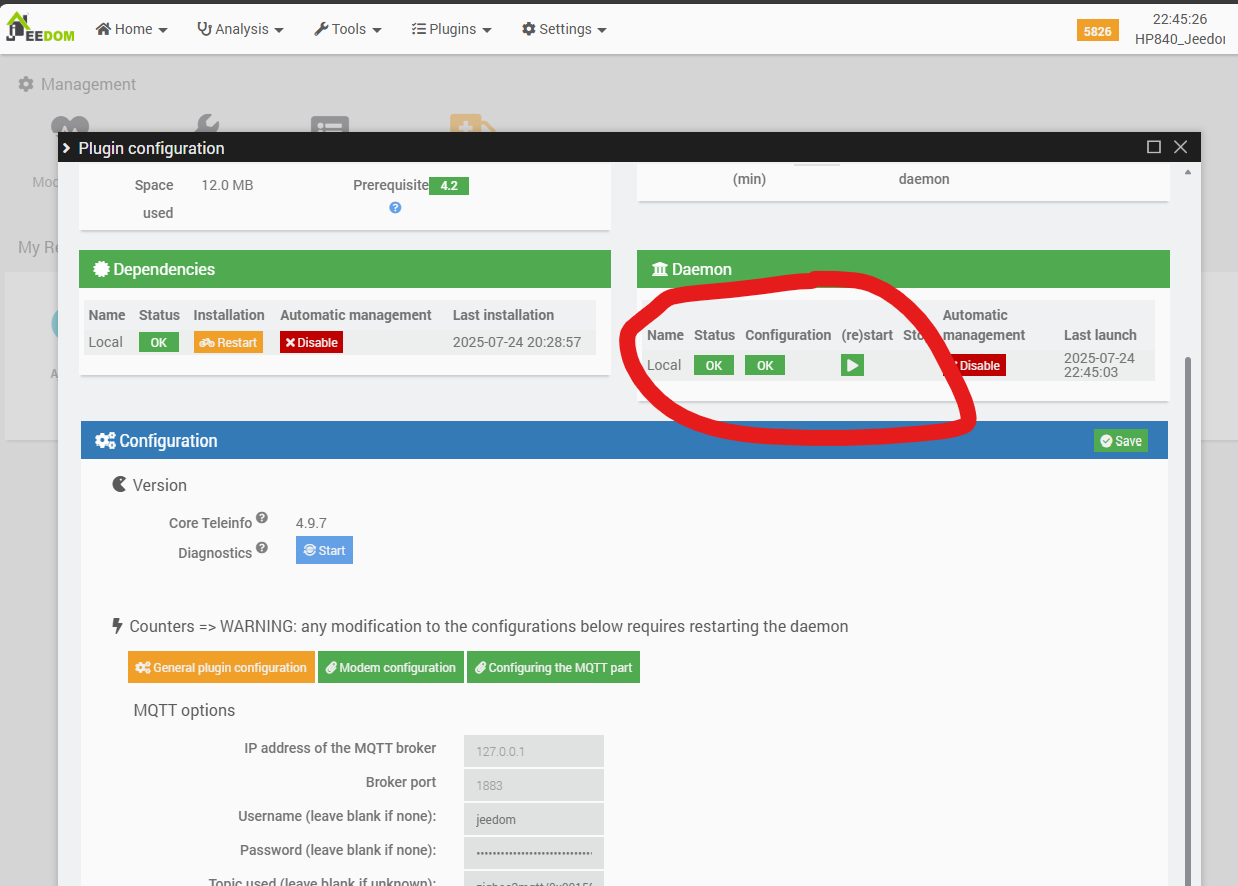Save the plugin configuration

click(1120, 441)
